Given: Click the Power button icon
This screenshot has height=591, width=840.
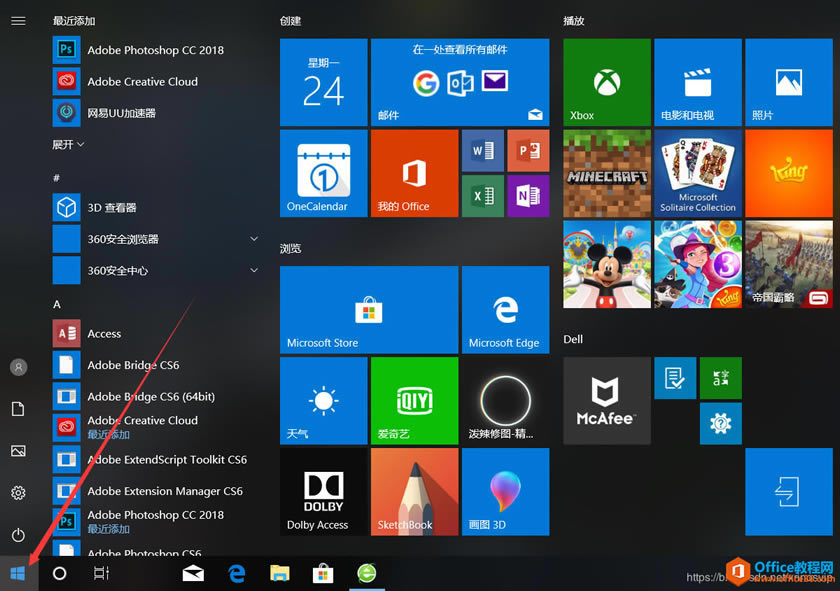Looking at the screenshot, I should click(x=18, y=535).
